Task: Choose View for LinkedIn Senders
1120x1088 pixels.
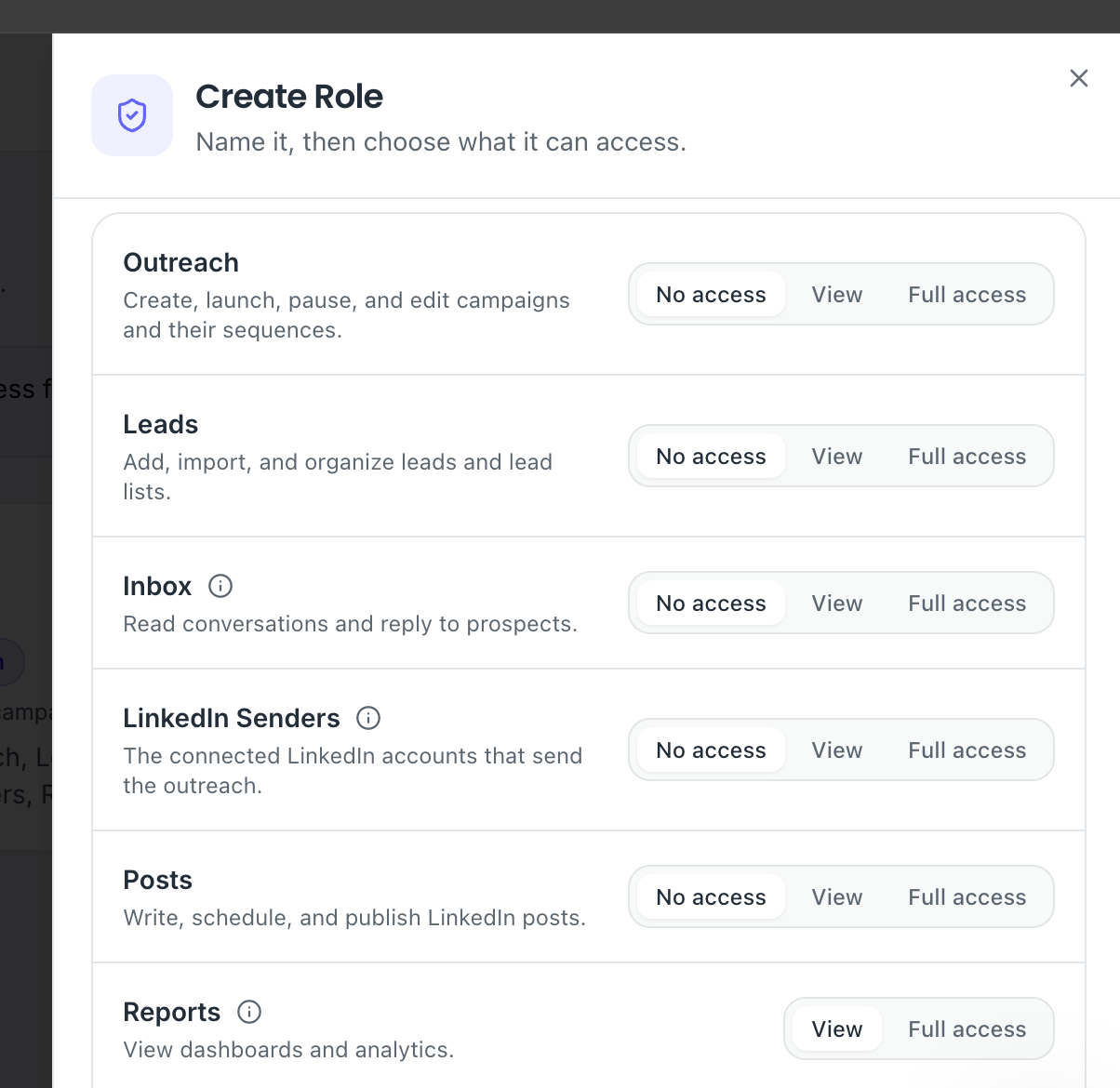Action: (837, 750)
